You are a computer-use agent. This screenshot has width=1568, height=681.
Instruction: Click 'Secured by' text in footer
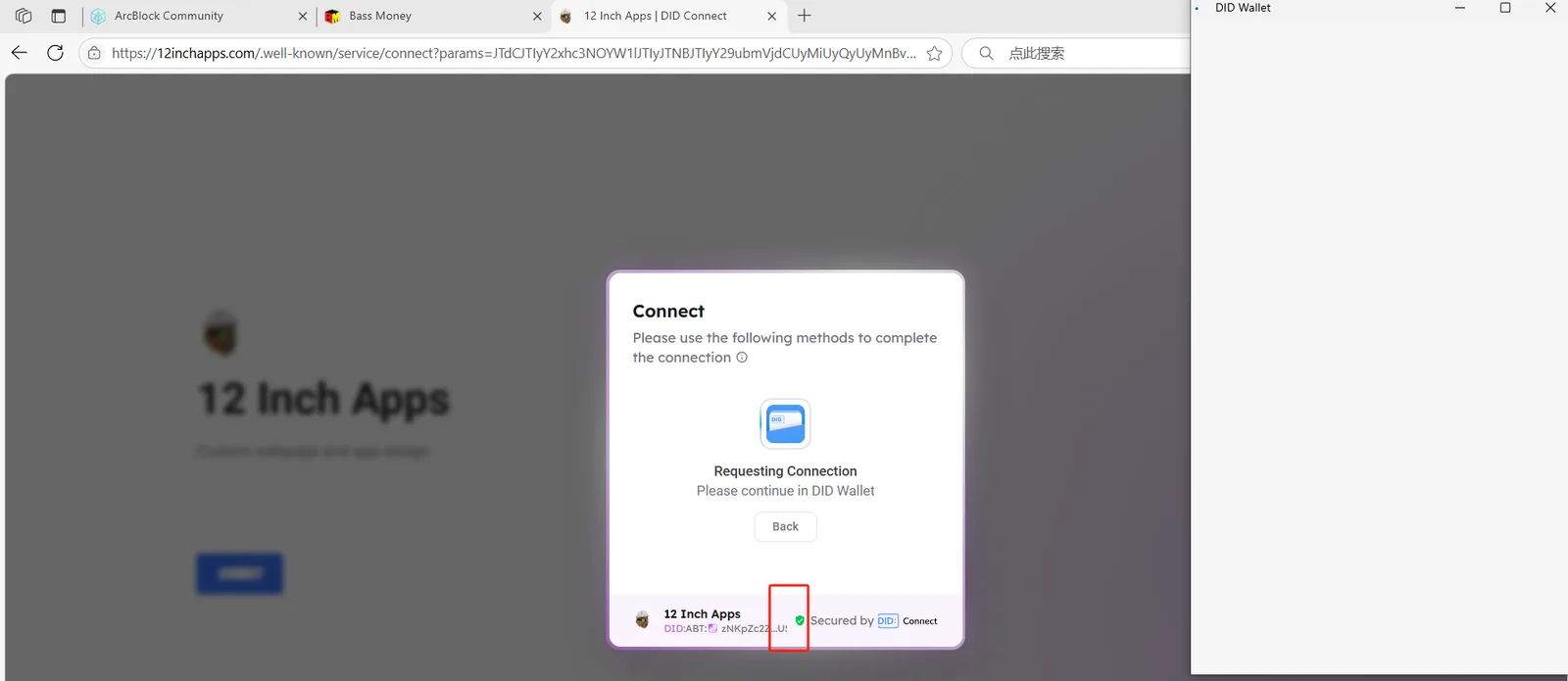pos(842,620)
